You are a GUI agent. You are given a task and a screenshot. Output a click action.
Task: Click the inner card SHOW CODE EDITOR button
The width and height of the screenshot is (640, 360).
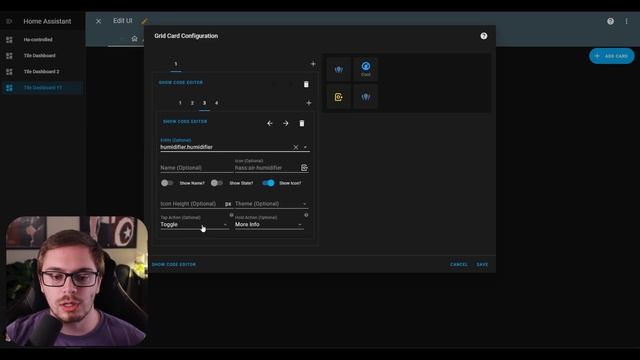pyautogui.click(x=185, y=122)
